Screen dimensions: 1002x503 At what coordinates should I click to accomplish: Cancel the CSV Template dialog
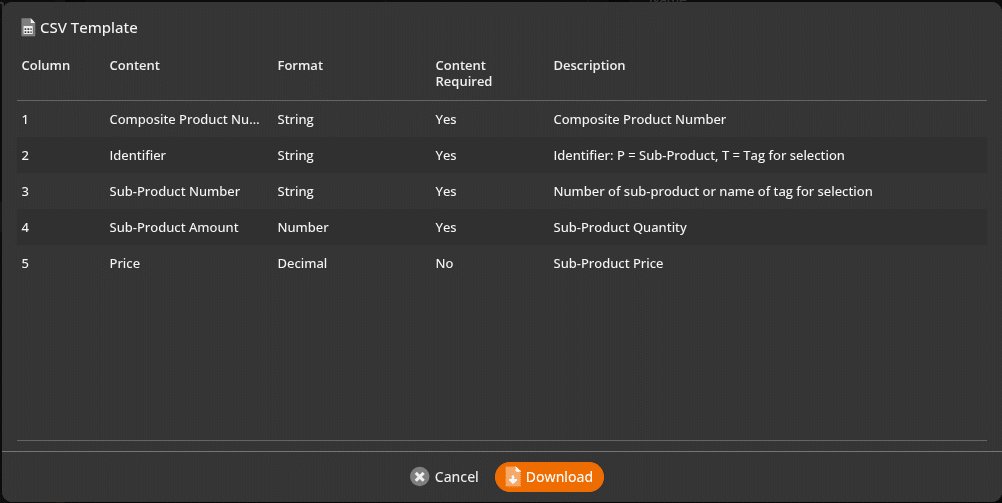pos(445,477)
